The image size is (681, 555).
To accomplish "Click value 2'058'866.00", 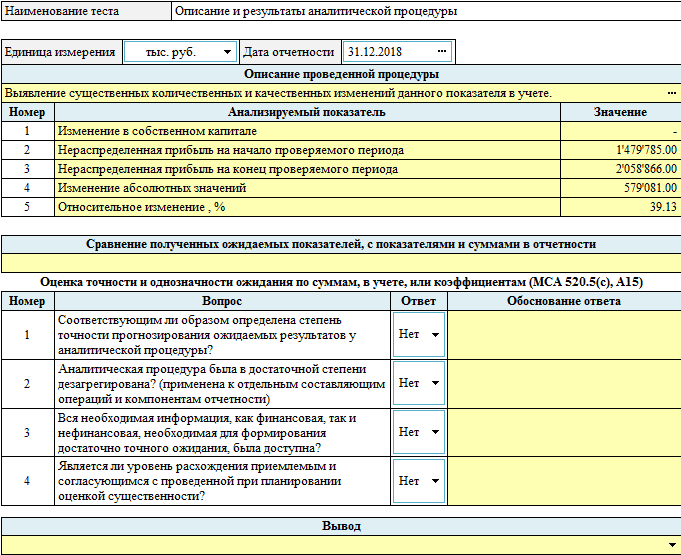I will pos(646,169).
